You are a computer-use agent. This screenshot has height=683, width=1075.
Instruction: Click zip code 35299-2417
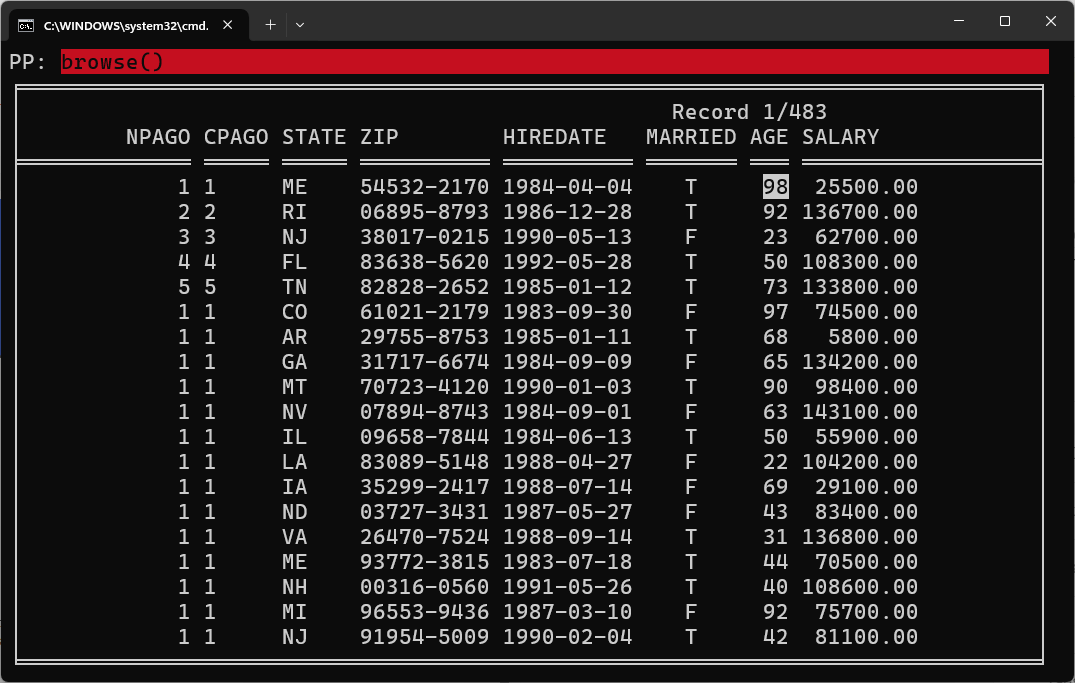tap(424, 487)
